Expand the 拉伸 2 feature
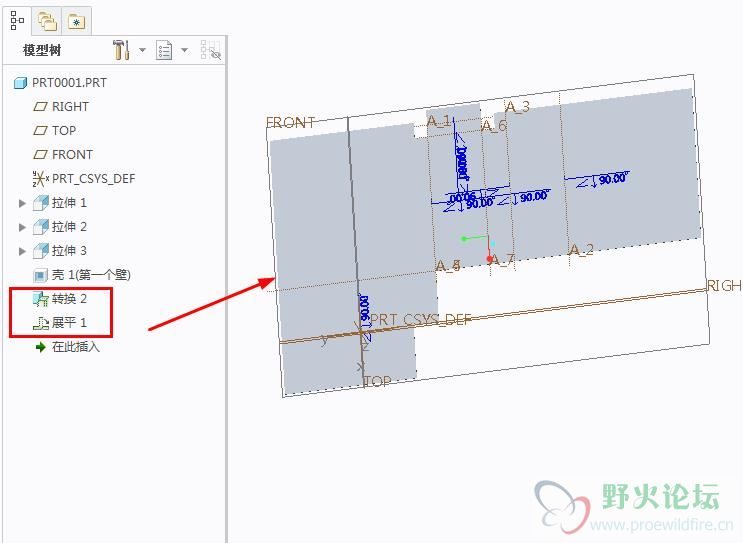 tap(22, 227)
